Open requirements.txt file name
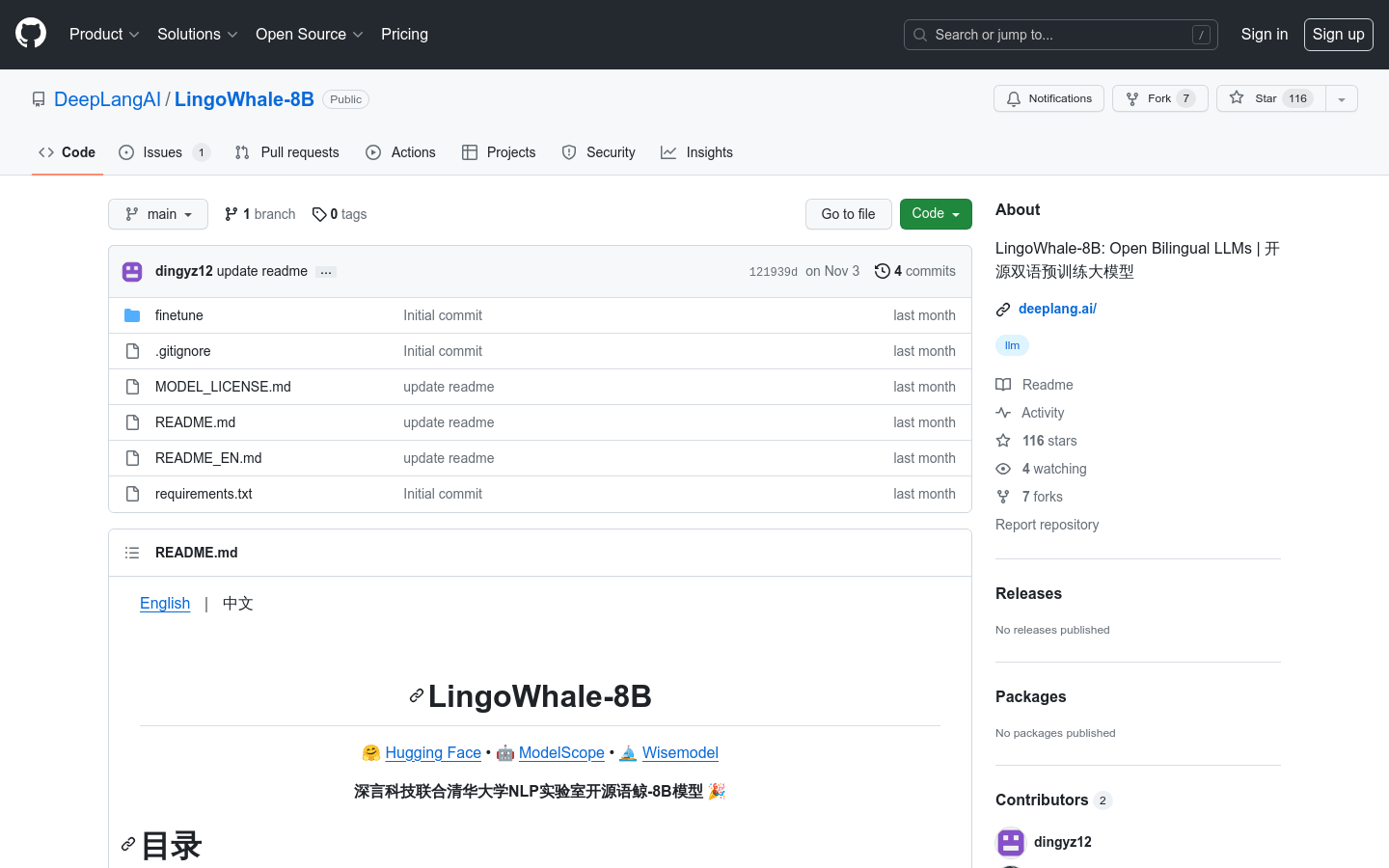The image size is (1389, 868). 204,494
